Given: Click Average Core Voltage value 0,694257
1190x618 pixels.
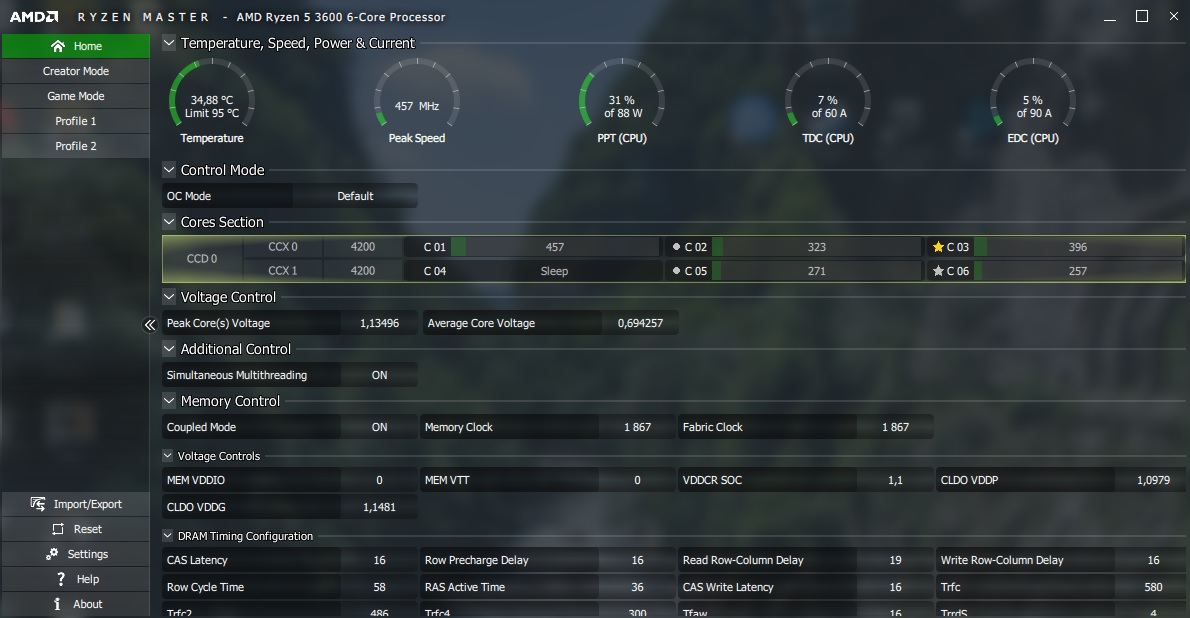Looking at the screenshot, I should pos(641,323).
